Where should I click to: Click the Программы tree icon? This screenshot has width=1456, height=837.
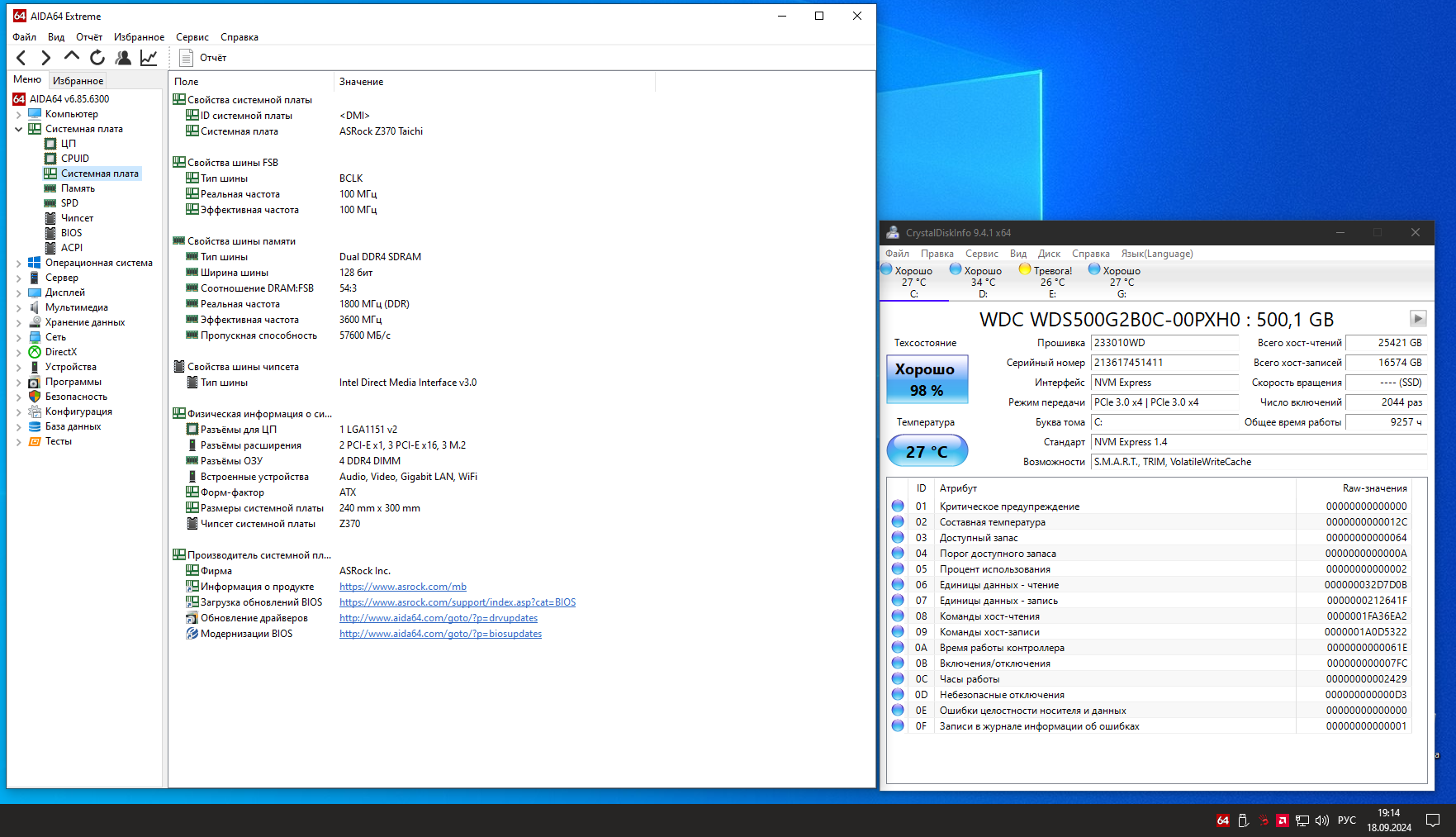(x=35, y=382)
